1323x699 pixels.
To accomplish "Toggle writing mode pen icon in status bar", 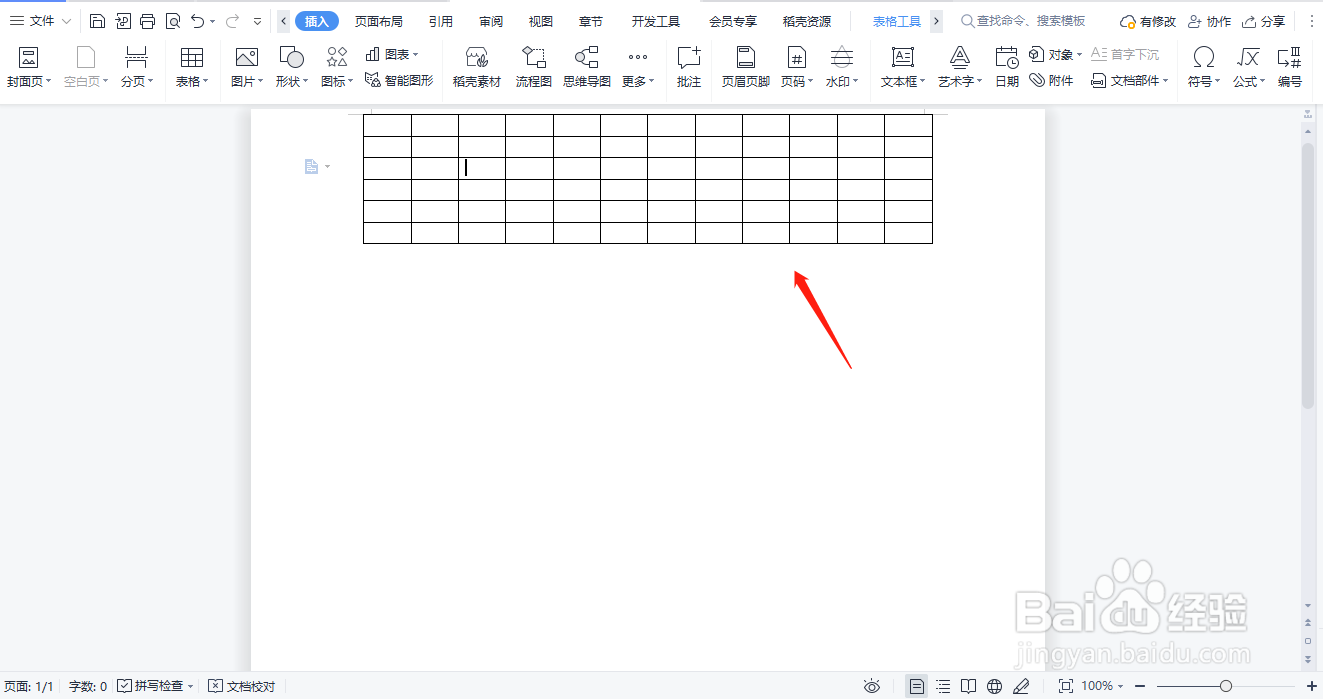I will click(1021, 686).
